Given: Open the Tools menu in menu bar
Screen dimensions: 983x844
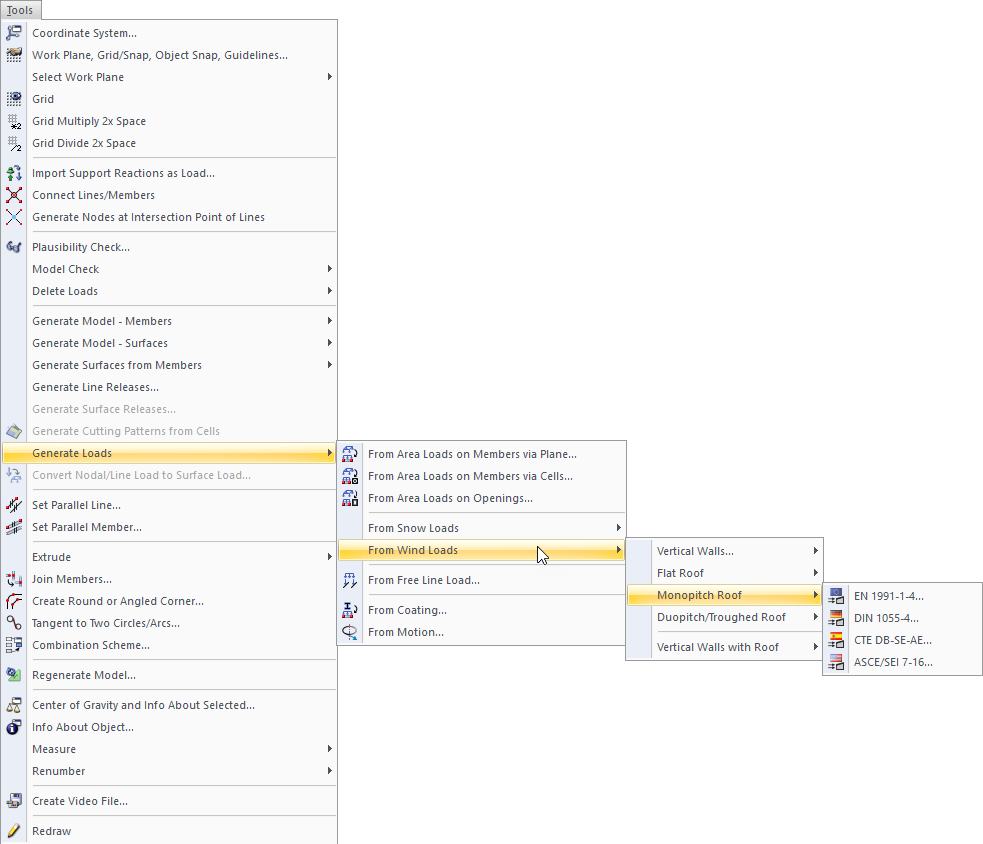Looking at the screenshot, I should click(20, 10).
